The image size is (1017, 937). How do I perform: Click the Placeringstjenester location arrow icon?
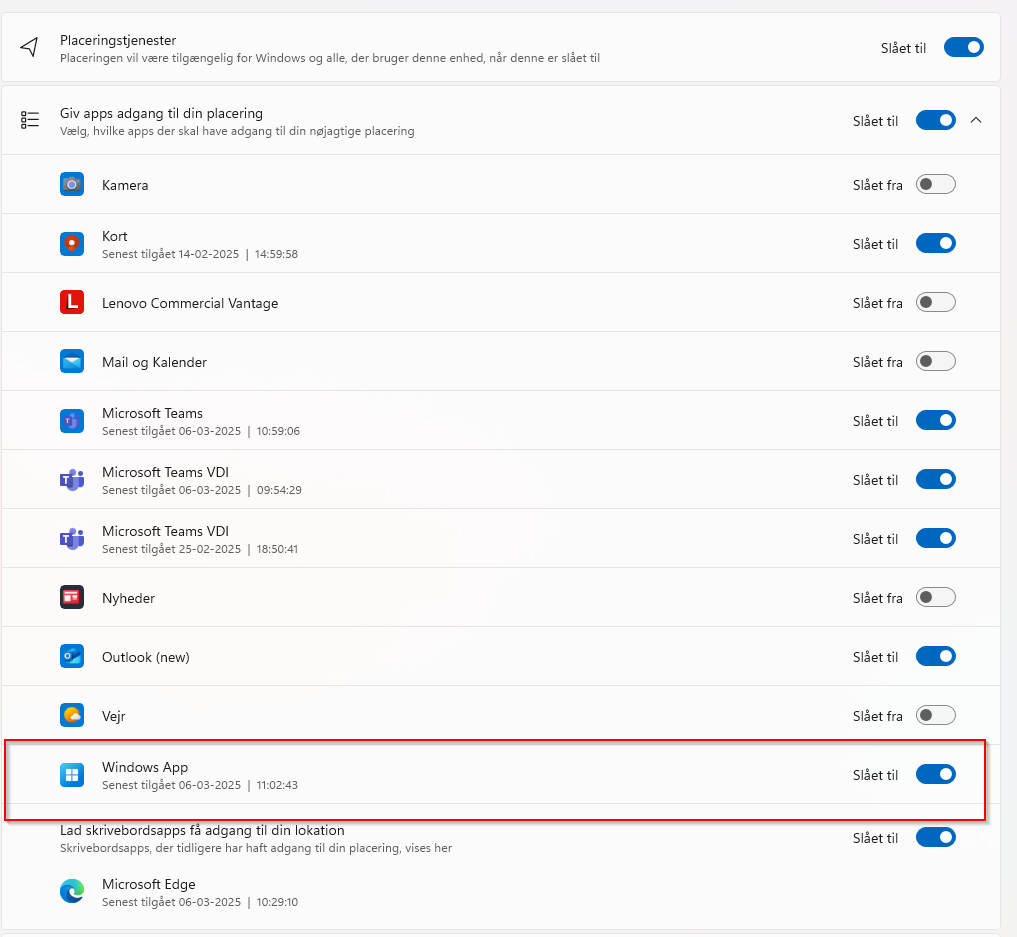coord(30,48)
